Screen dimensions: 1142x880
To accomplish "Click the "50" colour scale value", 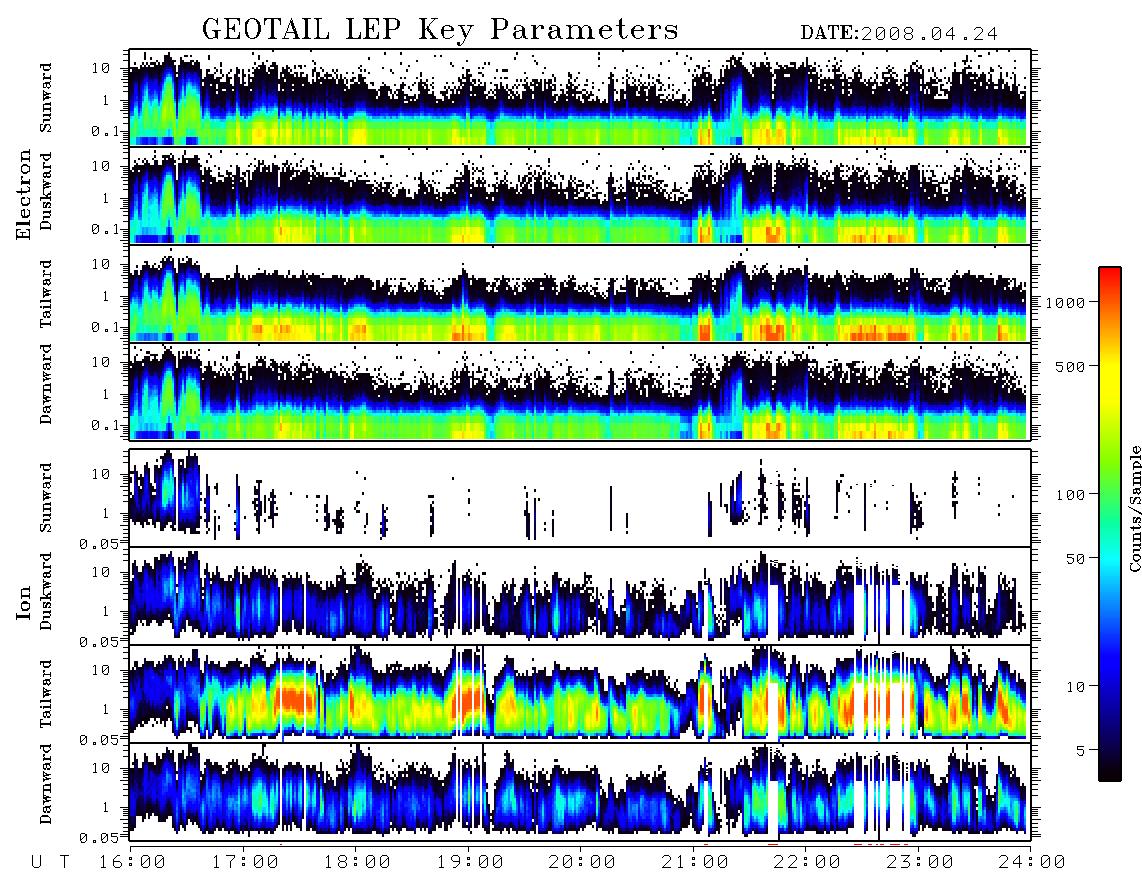I will [1075, 559].
